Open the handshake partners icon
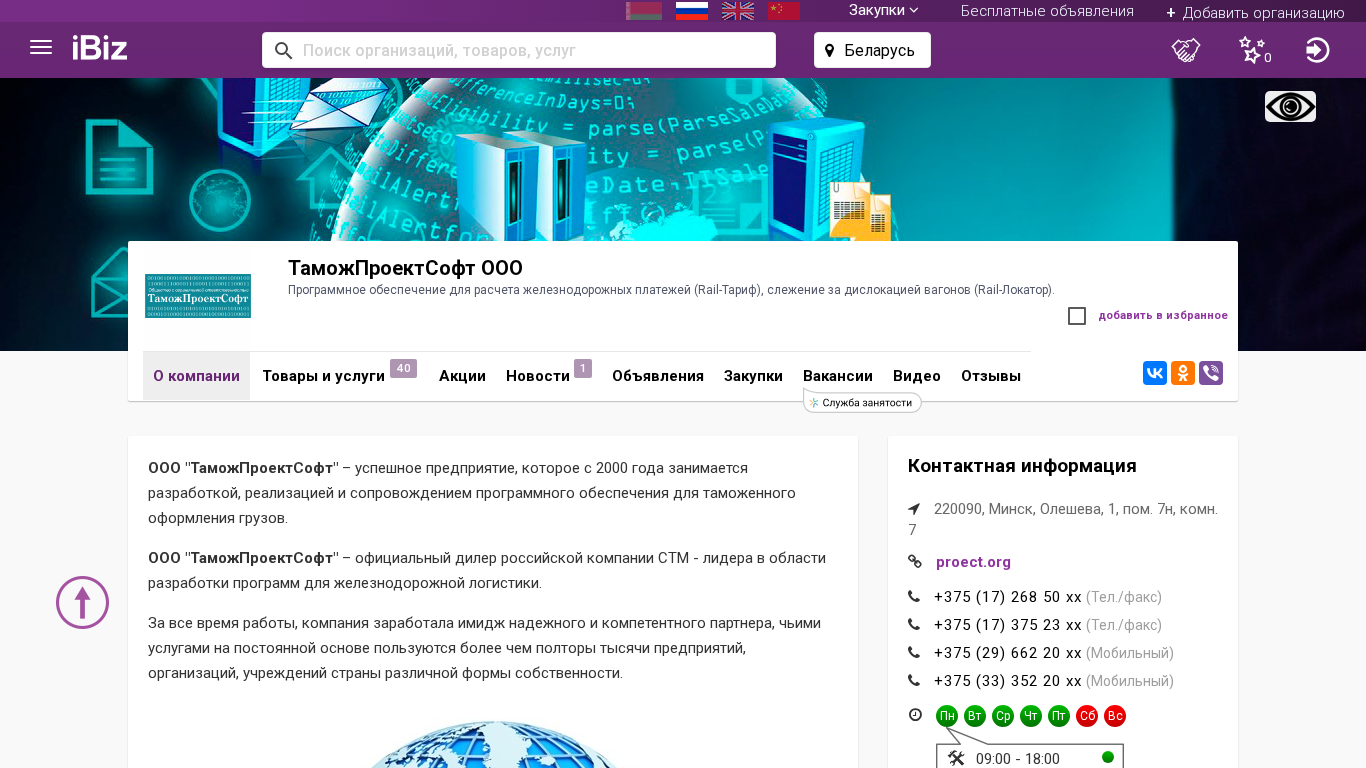 pyautogui.click(x=1186, y=50)
